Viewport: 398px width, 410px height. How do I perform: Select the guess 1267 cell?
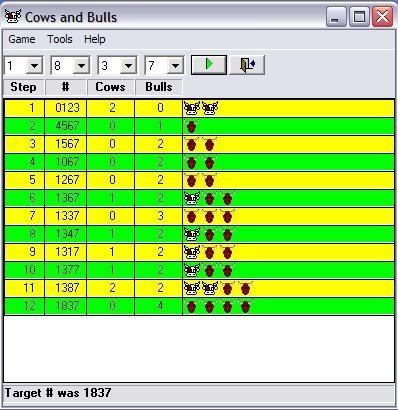click(x=66, y=180)
